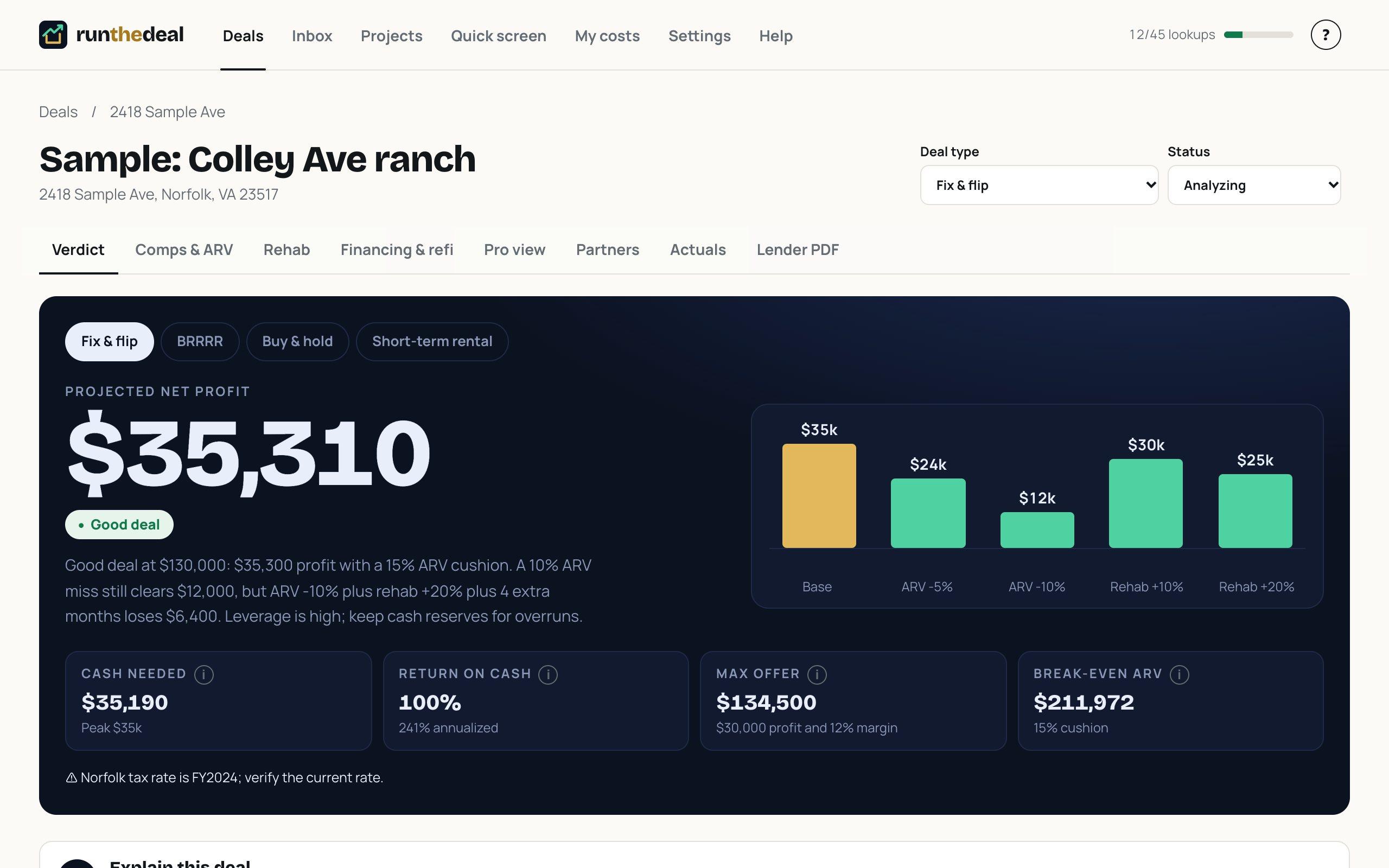
Task: Select the Short-term rental strategy pill
Action: pyautogui.click(x=432, y=342)
